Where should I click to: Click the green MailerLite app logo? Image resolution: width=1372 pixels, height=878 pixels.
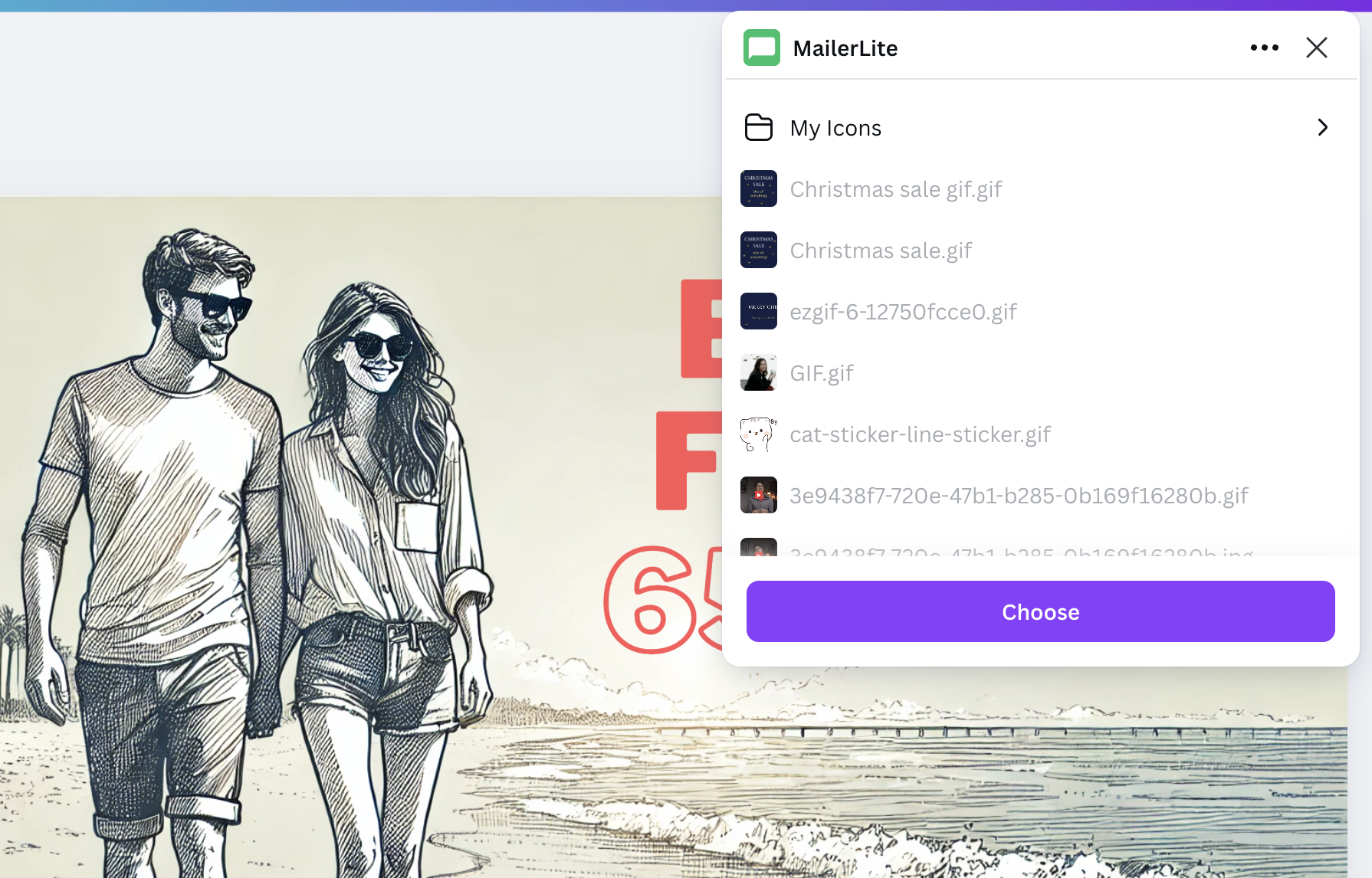[x=761, y=48]
